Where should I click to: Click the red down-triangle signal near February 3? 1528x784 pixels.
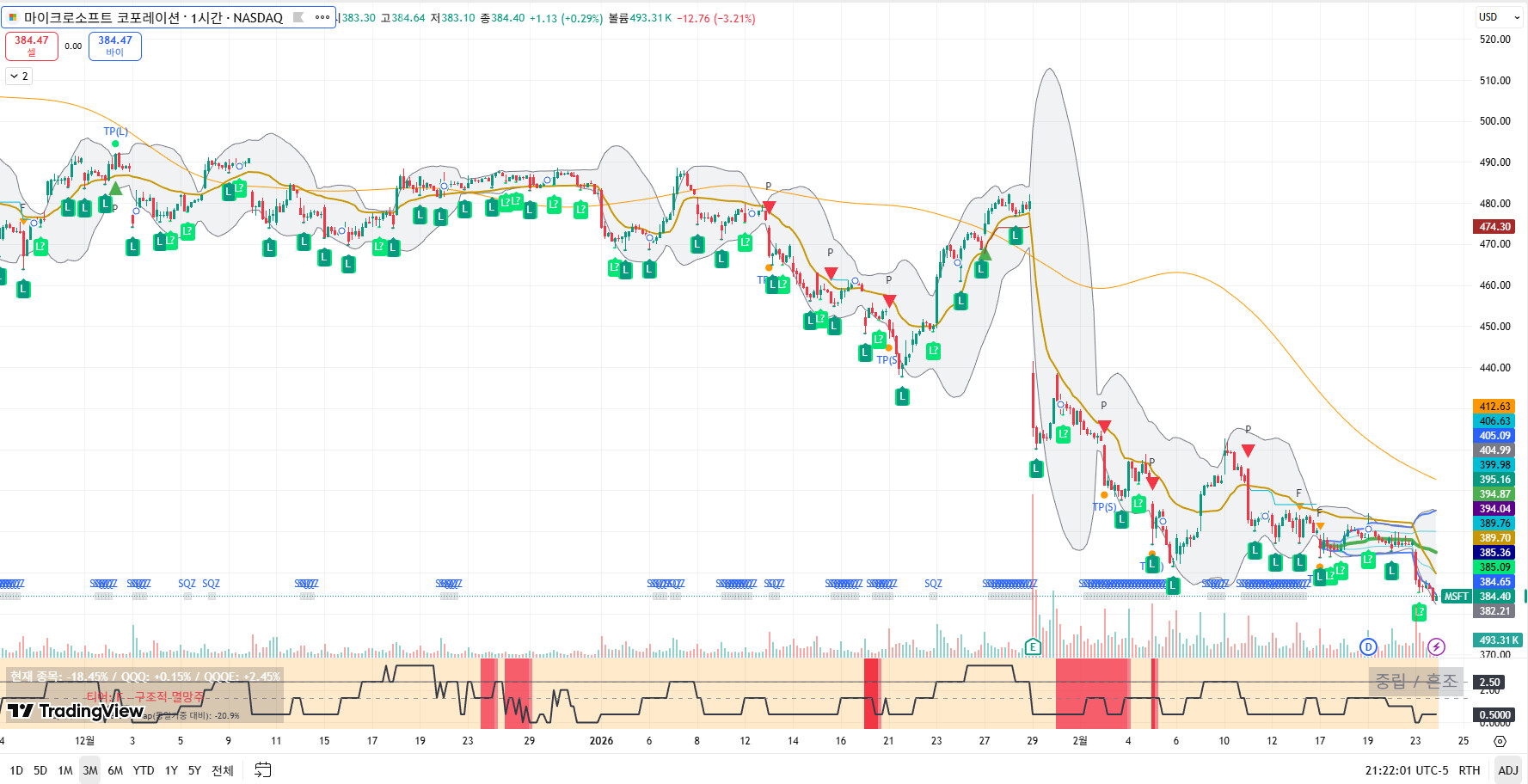[x=1104, y=426]
